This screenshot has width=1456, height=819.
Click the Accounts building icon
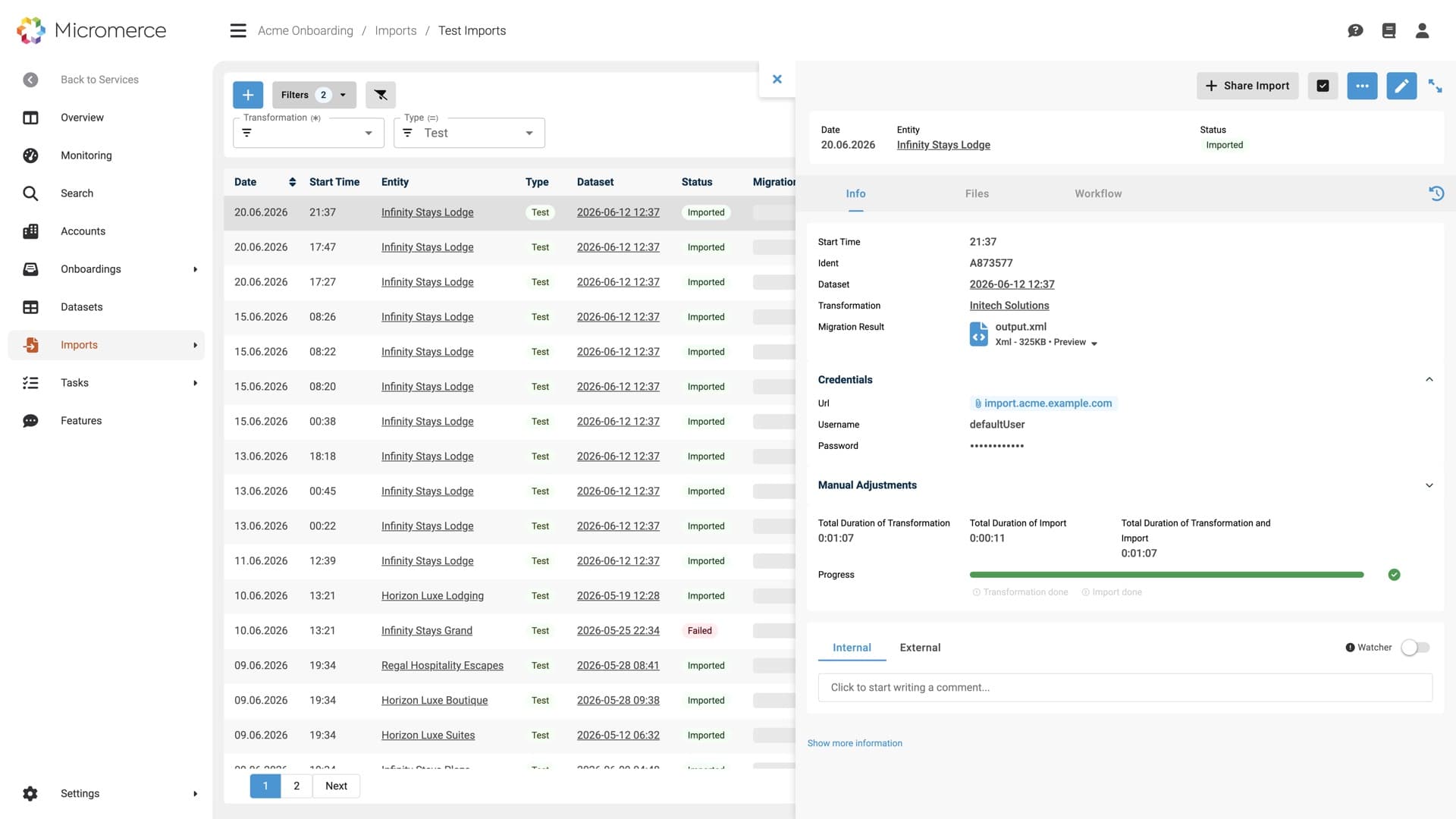coord(30,231)
